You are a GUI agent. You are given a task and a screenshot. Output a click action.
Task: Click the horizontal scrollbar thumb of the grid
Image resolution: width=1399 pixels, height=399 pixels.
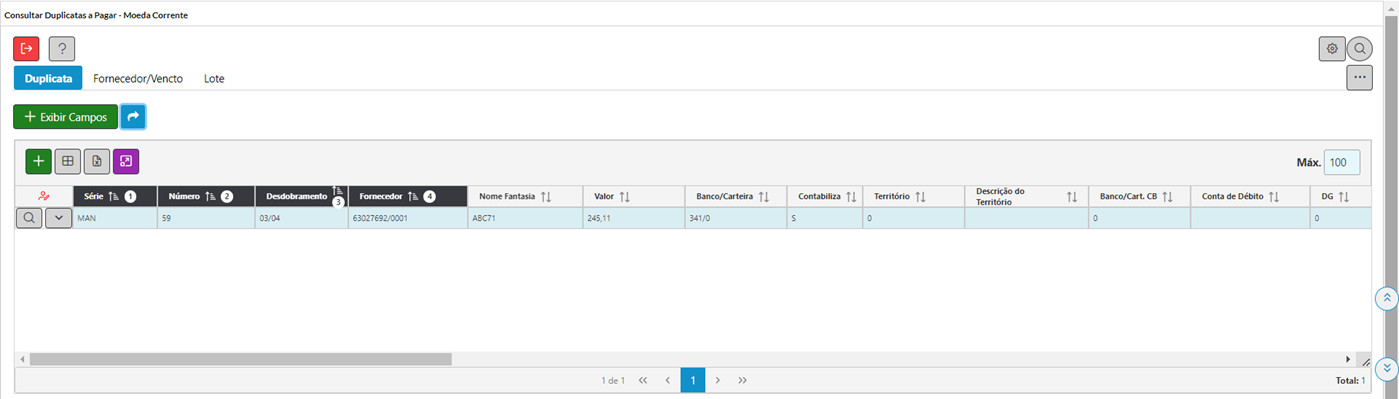point(240,358)
